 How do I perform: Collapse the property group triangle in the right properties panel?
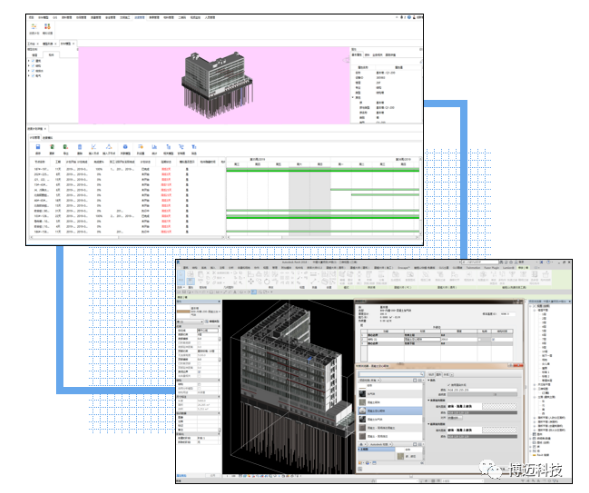click(x=353, y=97)
